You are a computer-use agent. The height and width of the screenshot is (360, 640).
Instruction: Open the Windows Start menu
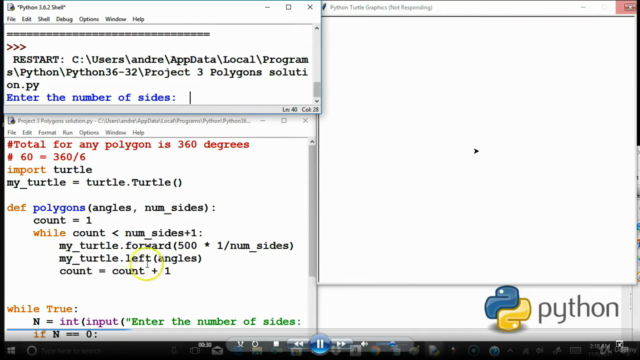coord(11,351)
